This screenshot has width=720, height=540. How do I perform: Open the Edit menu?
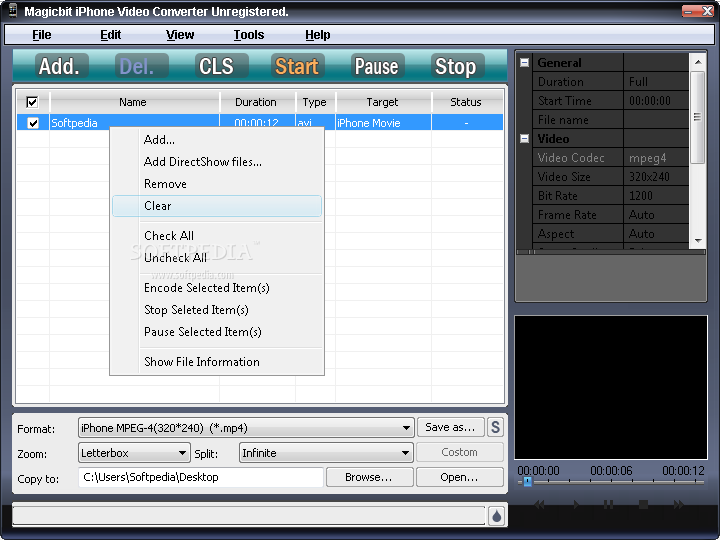click(111, 35)
